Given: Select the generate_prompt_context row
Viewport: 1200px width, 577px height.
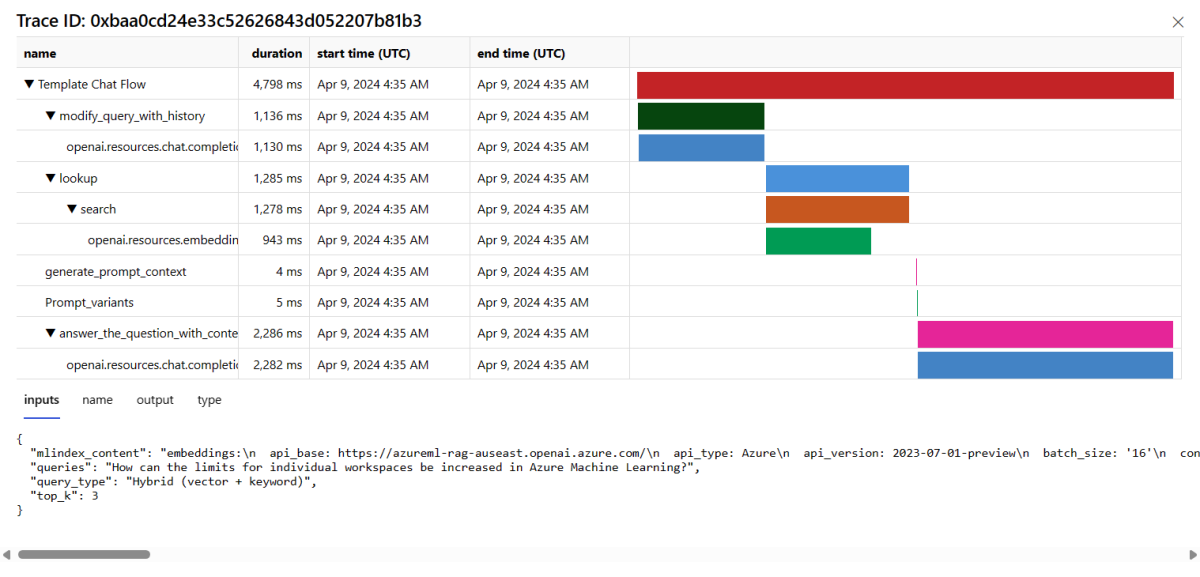Looking at the screenshot, I should 115,272.
